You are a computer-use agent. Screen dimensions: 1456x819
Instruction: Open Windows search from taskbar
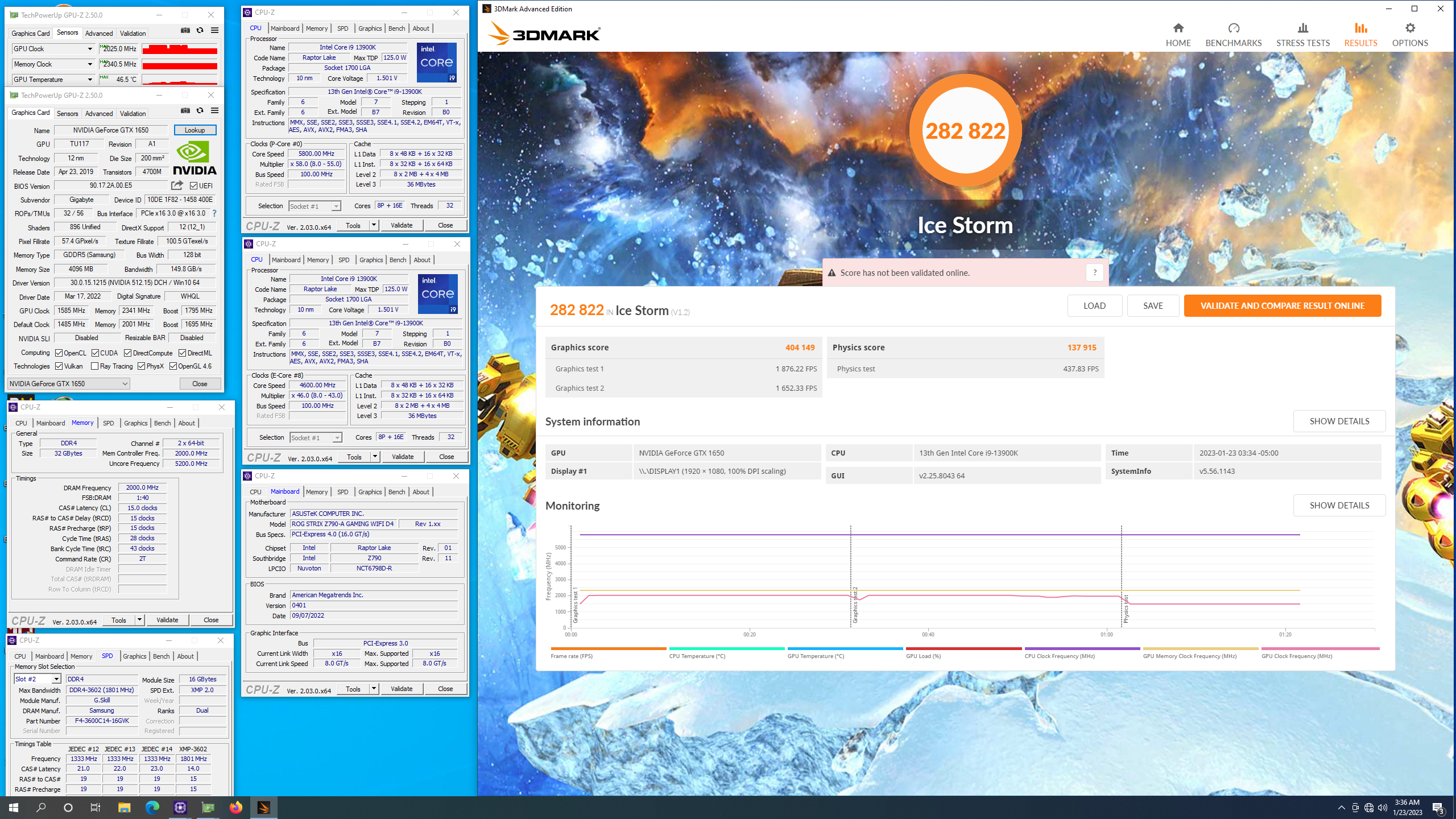[x=41, y=807]
